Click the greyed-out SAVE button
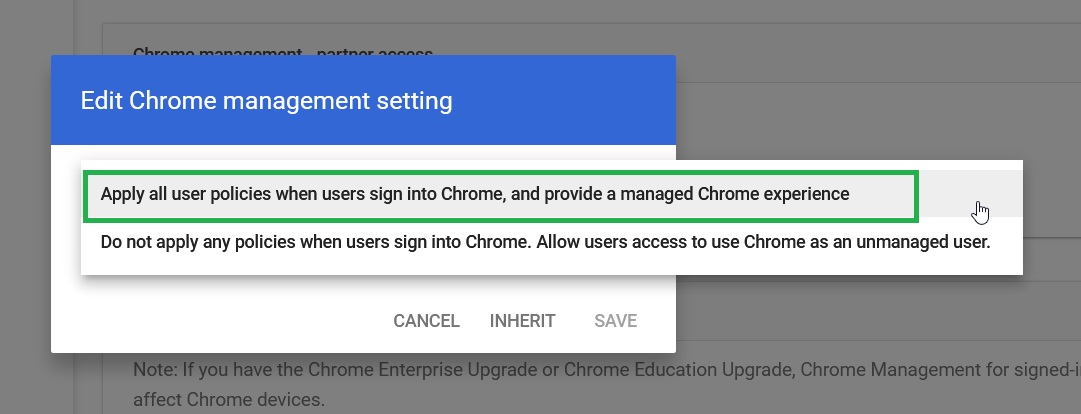The height and width of the screenshot is (414, 1081). pos(616,321)
